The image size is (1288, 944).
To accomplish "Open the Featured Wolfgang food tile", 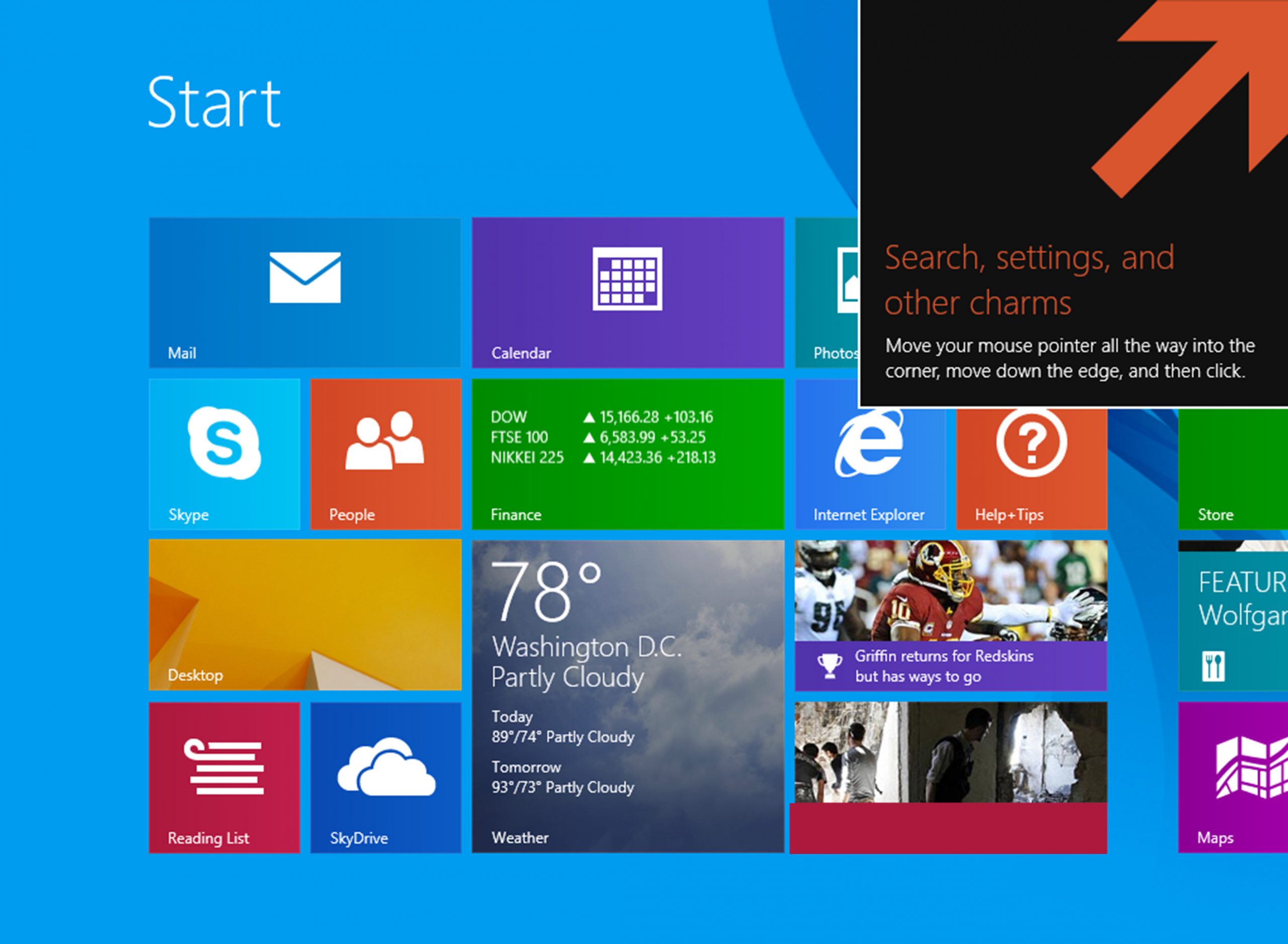I will pos(1233,615).
